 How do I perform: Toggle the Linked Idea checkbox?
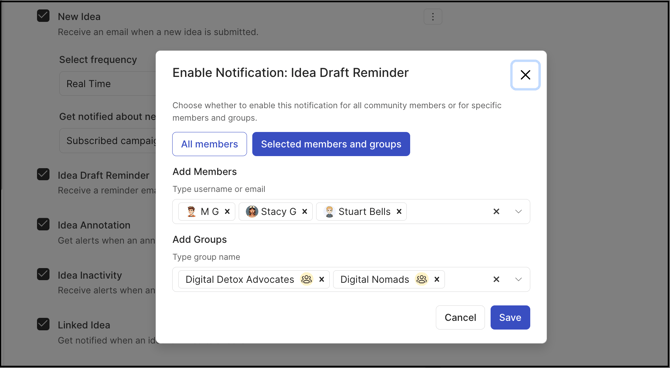[x=43, y=324]
